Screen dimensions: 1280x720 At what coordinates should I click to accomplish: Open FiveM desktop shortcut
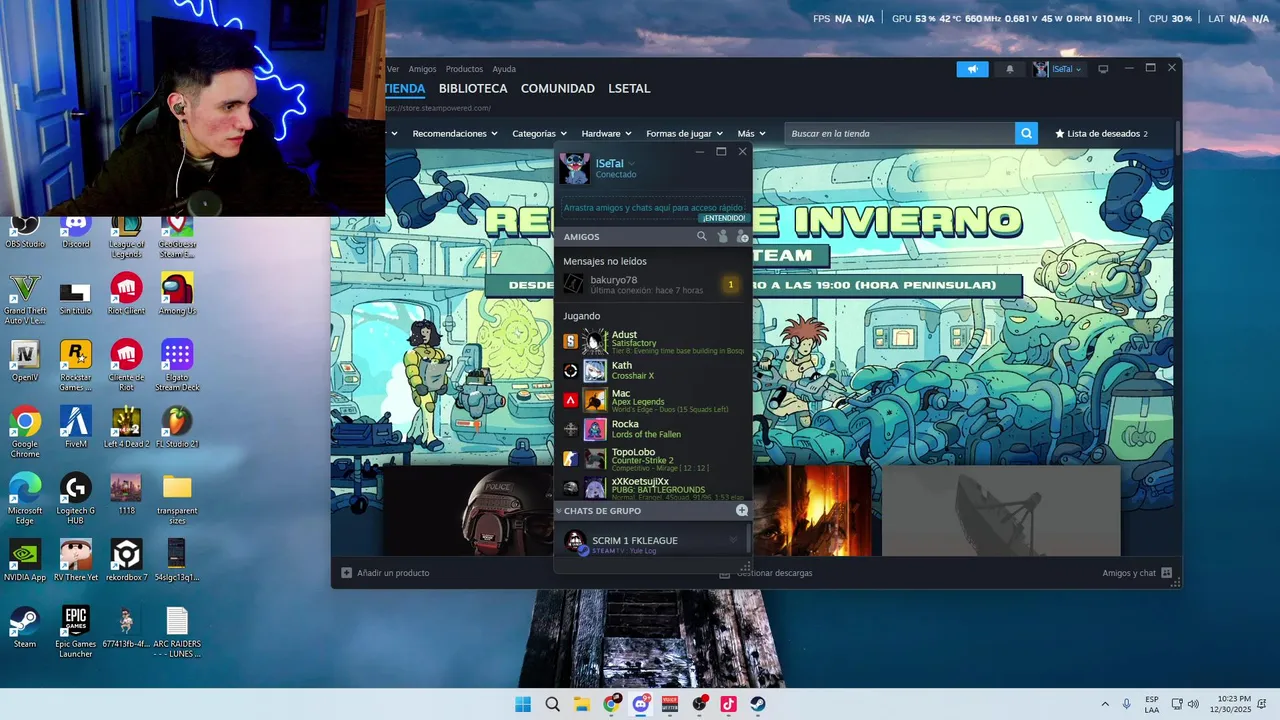coord(76,427)
